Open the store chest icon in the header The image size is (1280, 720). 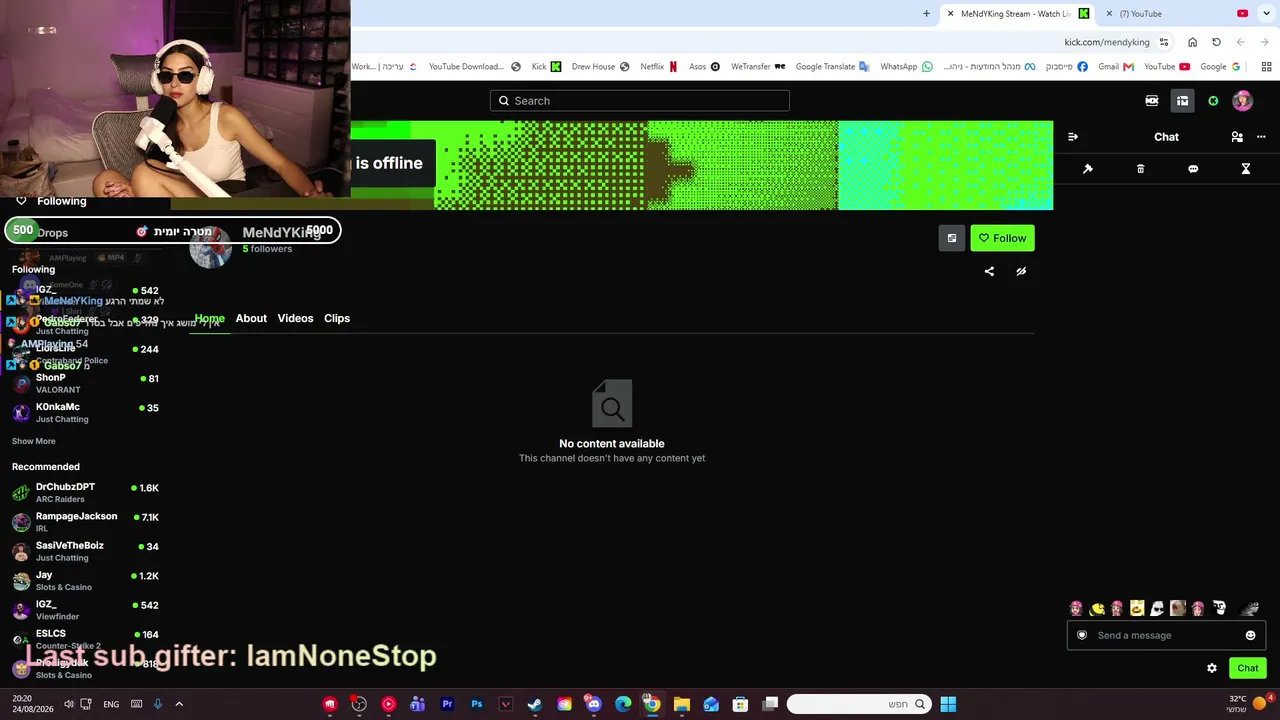click(1182, 101)
